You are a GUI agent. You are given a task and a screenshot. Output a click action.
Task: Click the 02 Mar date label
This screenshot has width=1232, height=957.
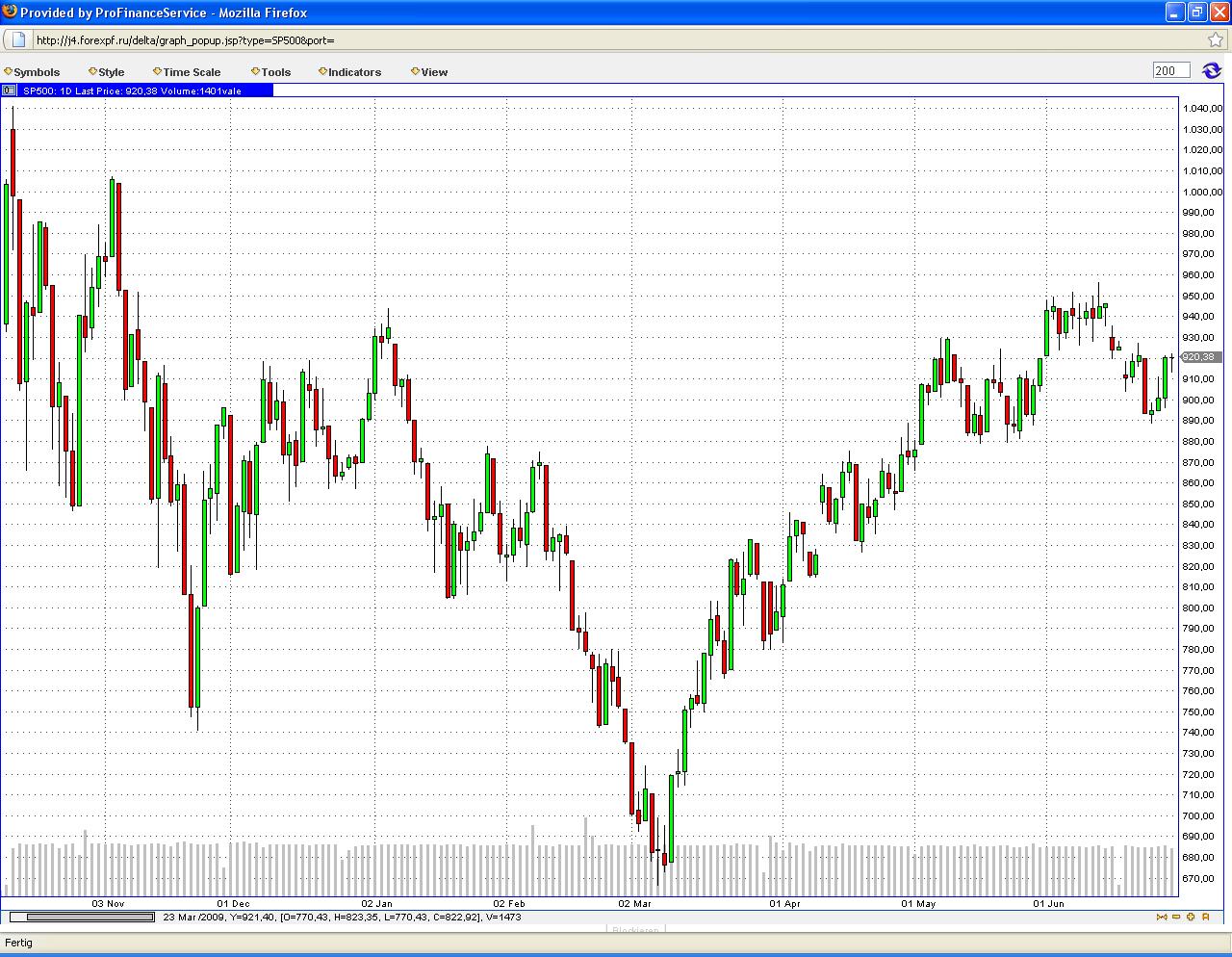tap(634, 903)
